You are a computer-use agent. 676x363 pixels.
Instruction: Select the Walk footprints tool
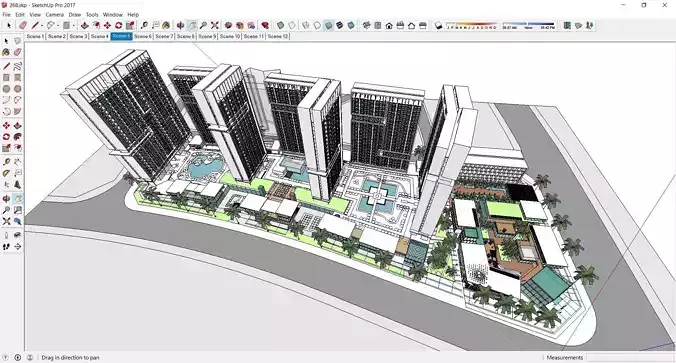[x=6, y=247]
